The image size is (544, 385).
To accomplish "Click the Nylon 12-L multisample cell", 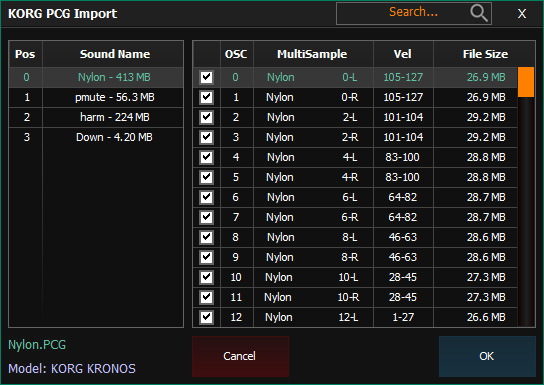I will 313,317.
